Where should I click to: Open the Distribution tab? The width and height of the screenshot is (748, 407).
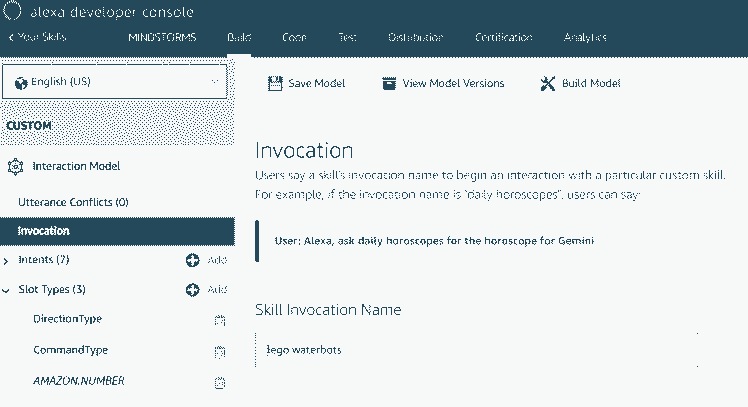click(415, 37)
